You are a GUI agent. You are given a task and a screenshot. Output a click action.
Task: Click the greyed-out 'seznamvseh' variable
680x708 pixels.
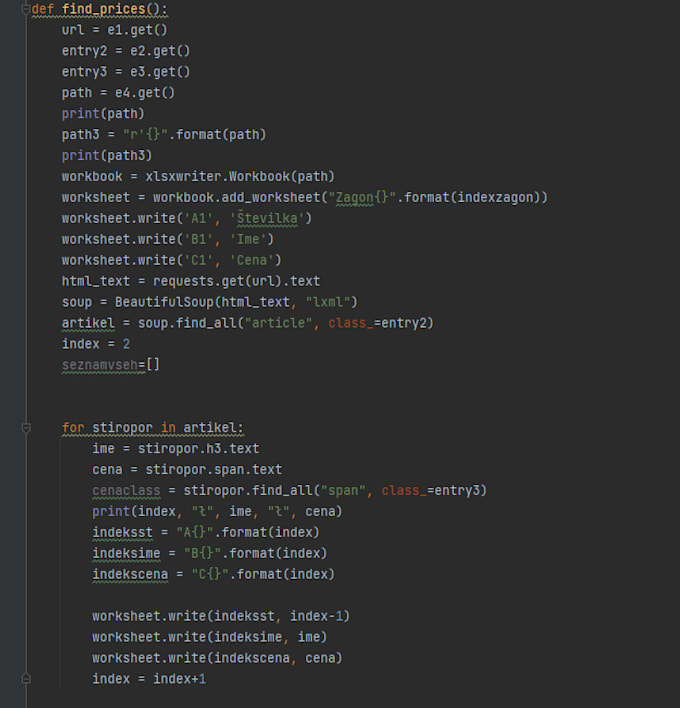[x=99, y=365]
